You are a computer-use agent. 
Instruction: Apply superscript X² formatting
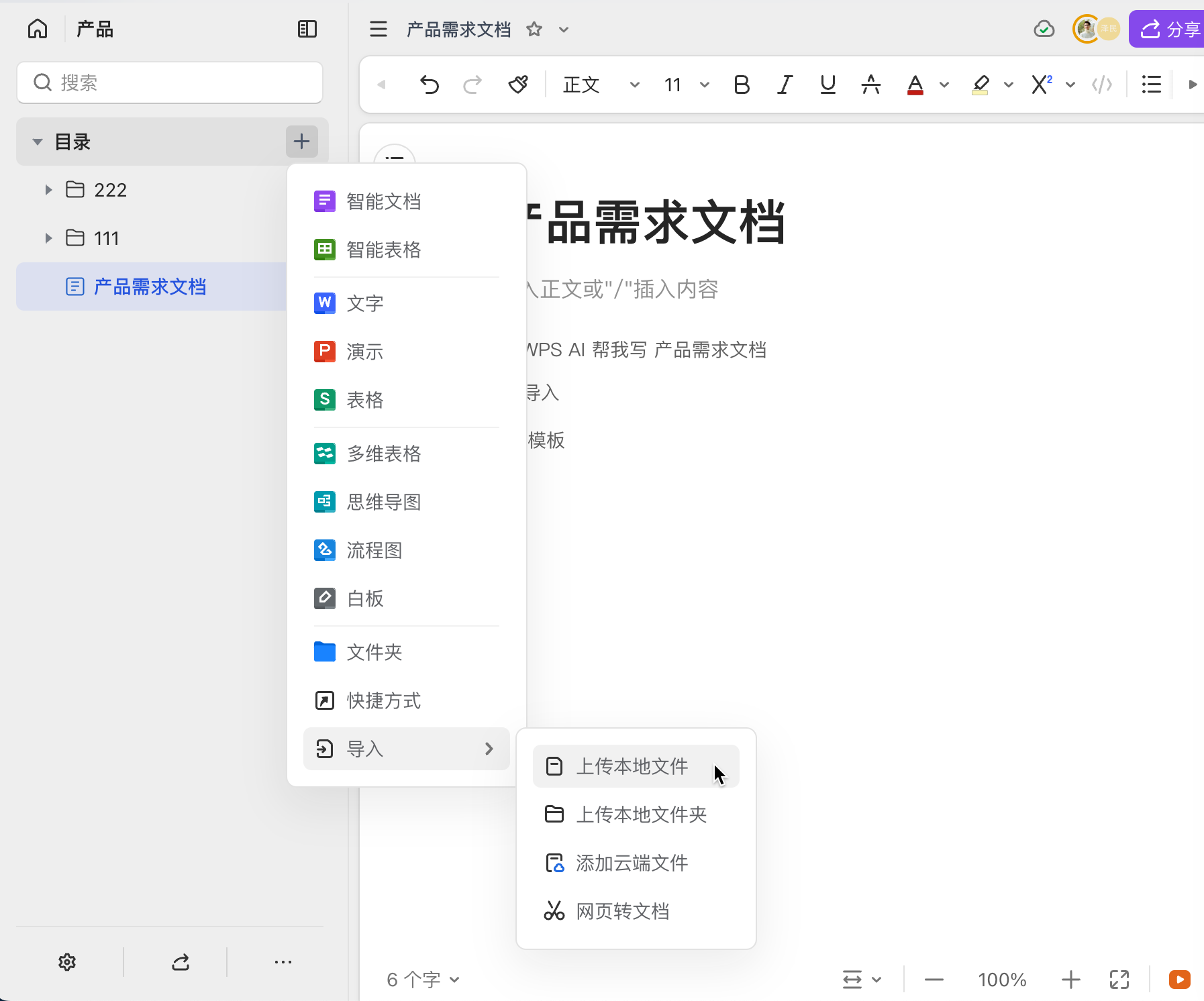coord(1042,85)
